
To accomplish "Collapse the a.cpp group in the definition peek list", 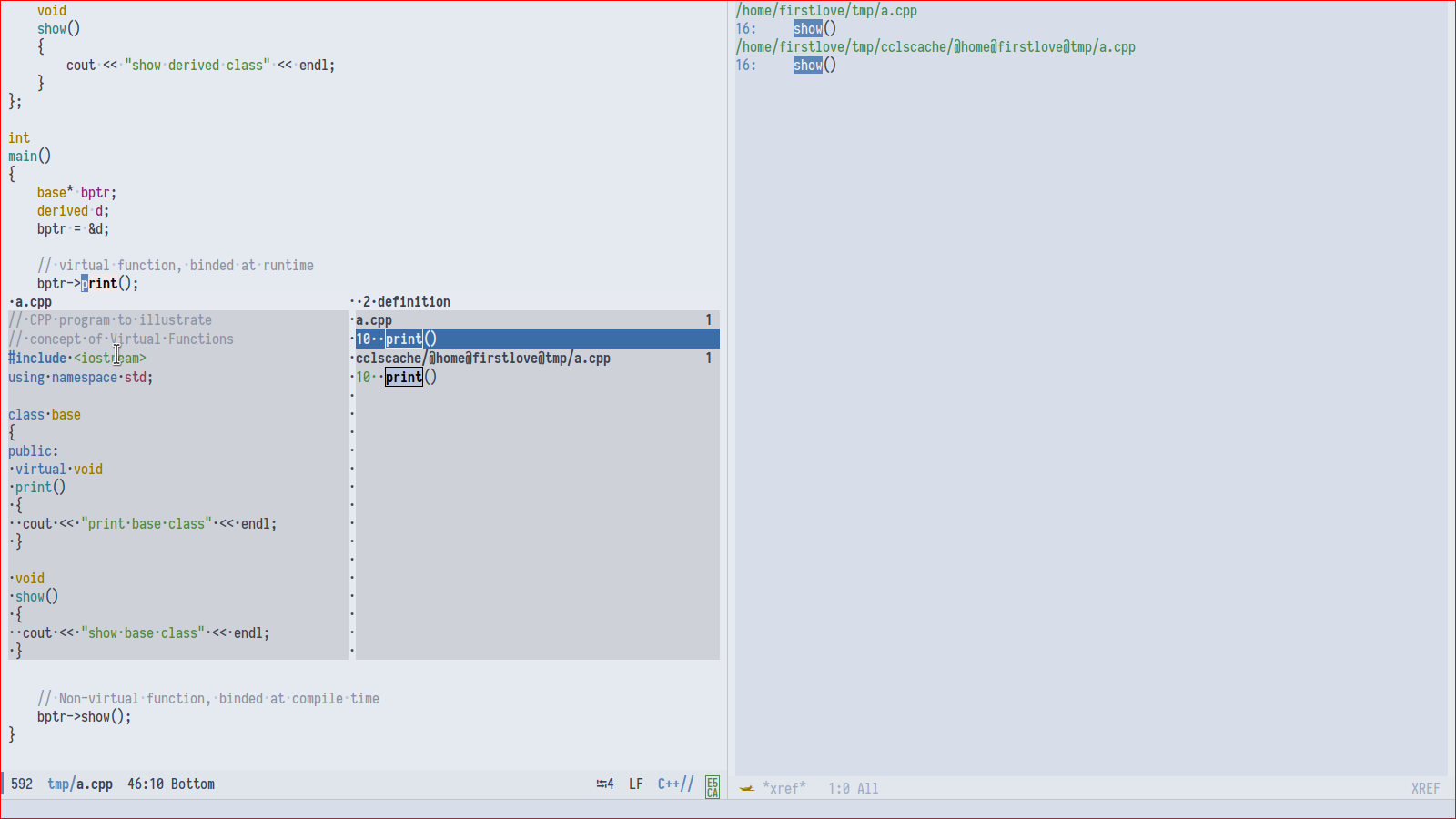I will (x=372, y=319).
